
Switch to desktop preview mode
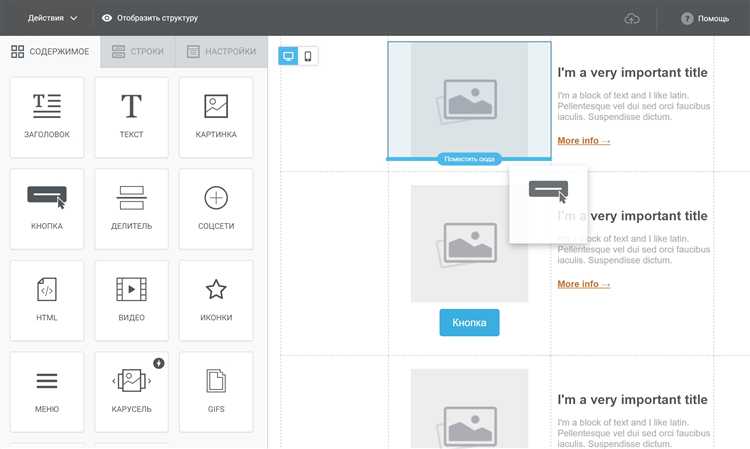[x=288, y=56]
